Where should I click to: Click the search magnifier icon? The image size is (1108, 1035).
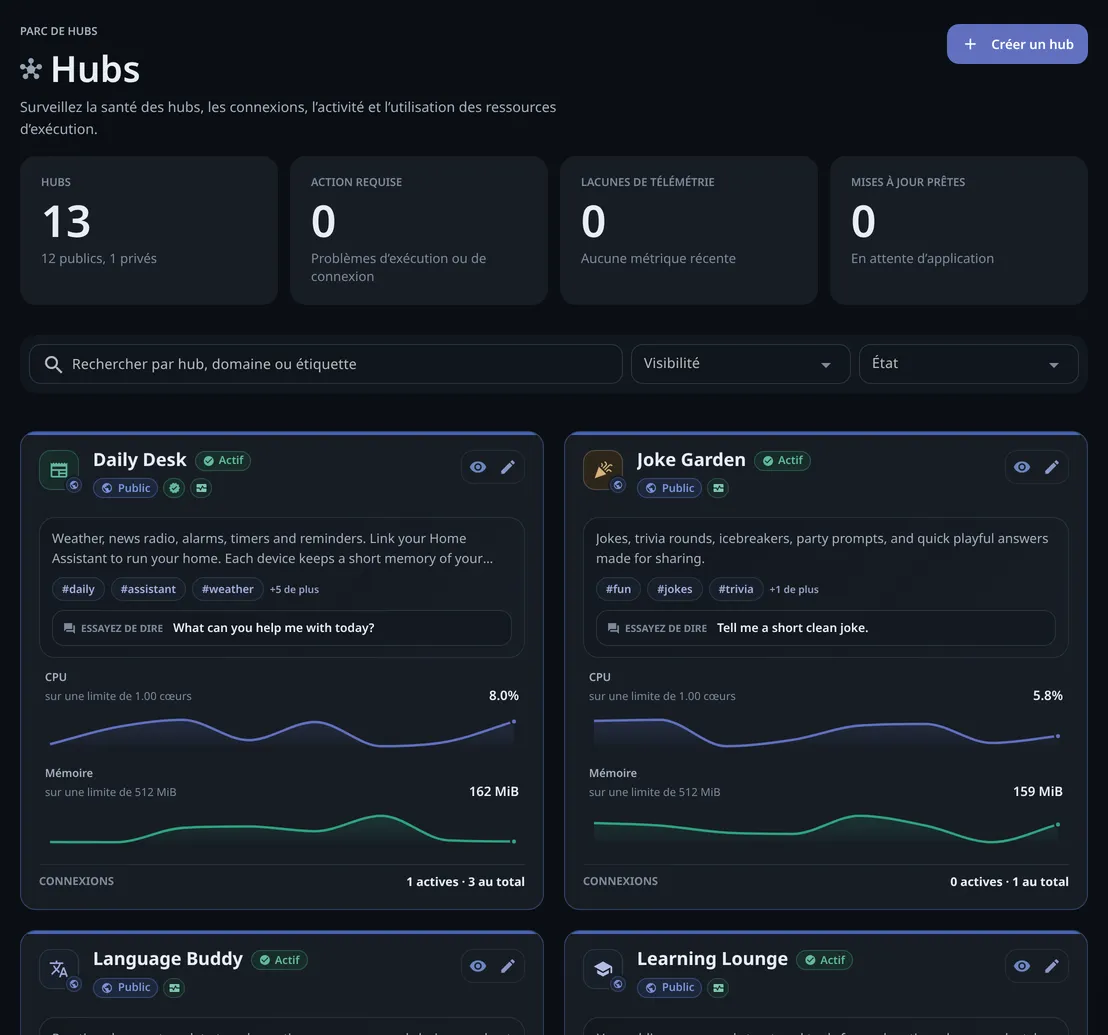53,364
